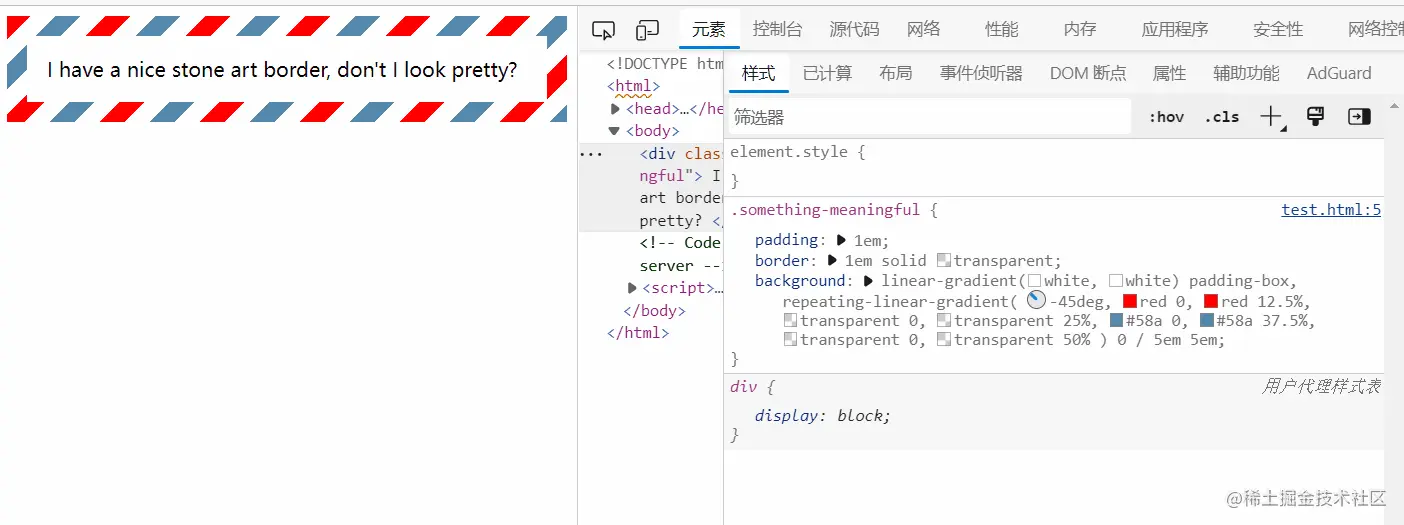Select the 属性 sub-tab
This screenshot has height=525, width=1404.
(1169, 73)
